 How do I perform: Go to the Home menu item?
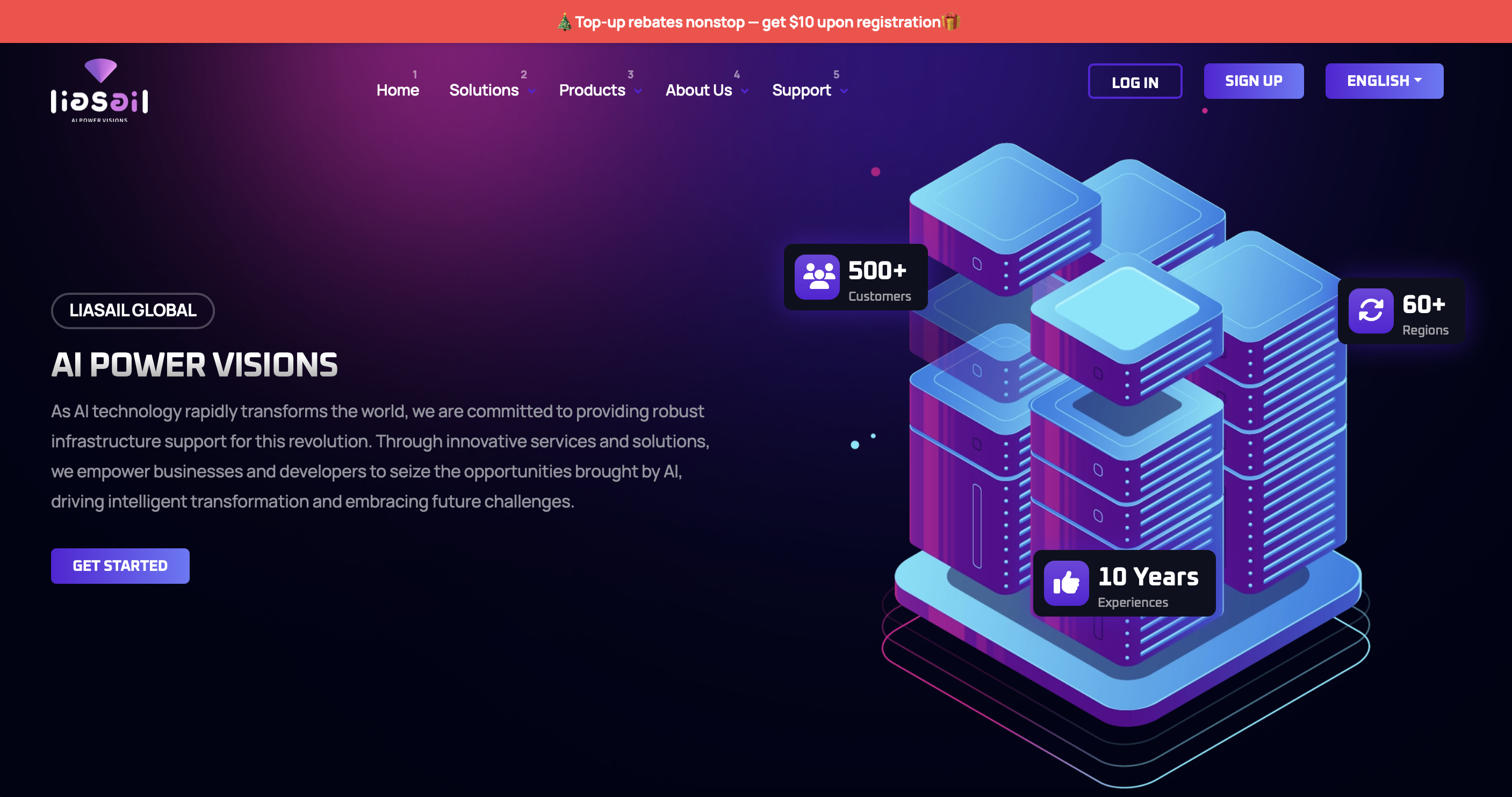[x=398, y=90]
